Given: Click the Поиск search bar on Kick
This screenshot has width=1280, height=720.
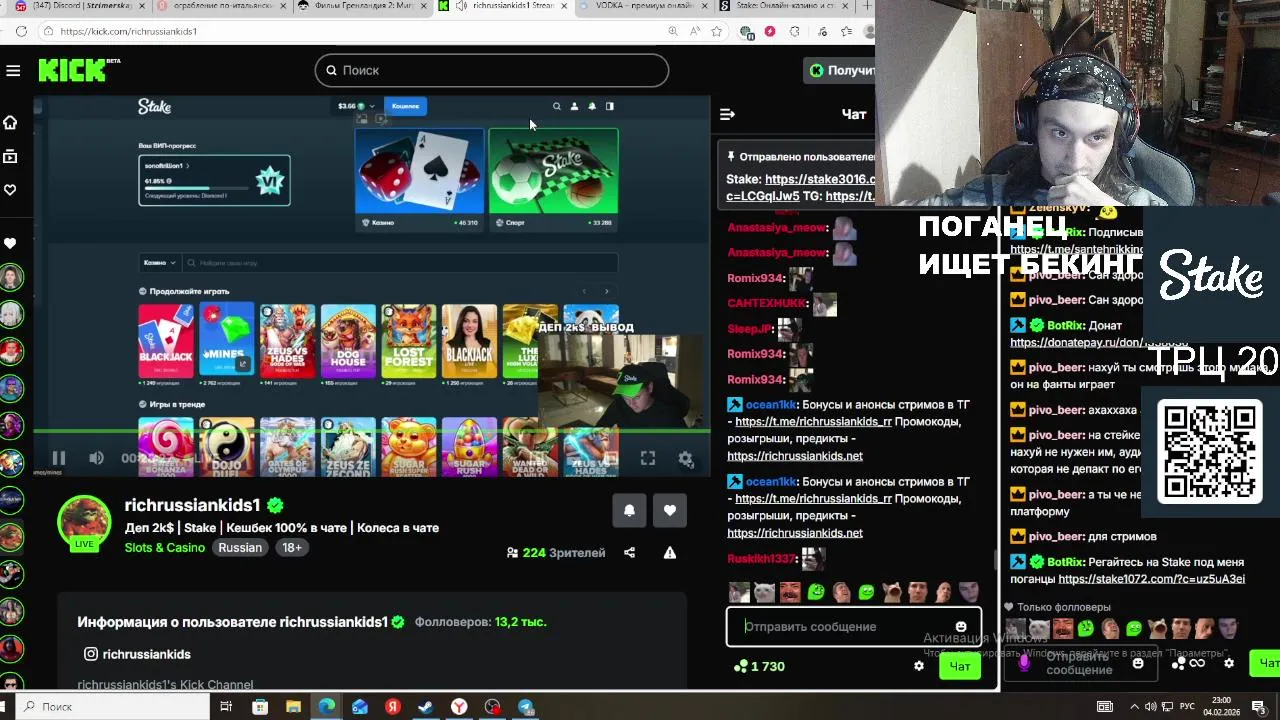Looking at the screenshot, I should (492, 70).
